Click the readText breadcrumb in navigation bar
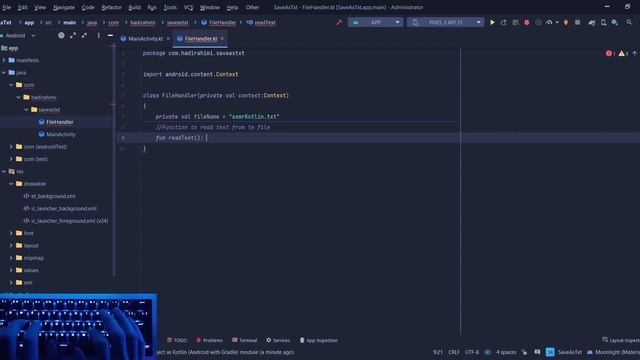Image resolution: width=640 pixels, height=360 pixels. click(265, 22)
